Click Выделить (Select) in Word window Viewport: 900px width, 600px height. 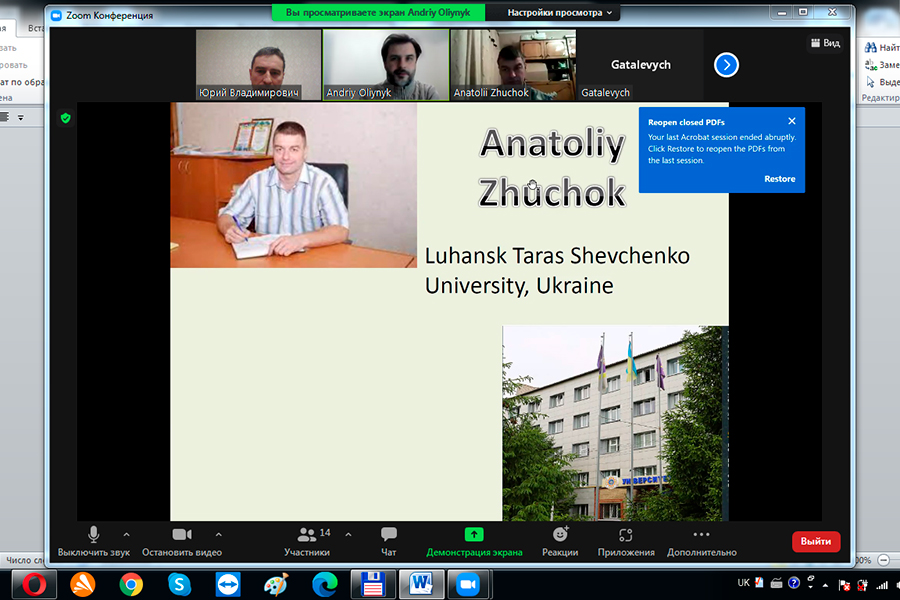pos(882,82)
